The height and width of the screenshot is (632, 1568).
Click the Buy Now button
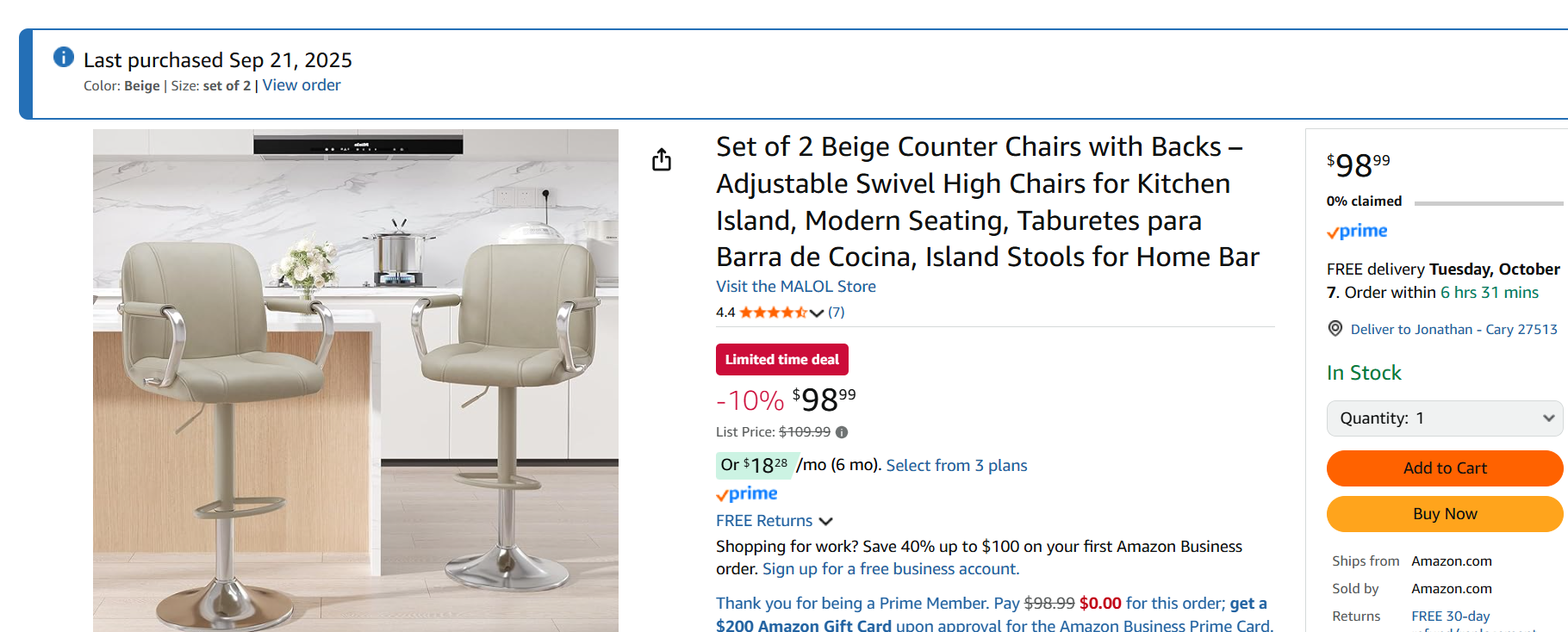[1445, 514]
